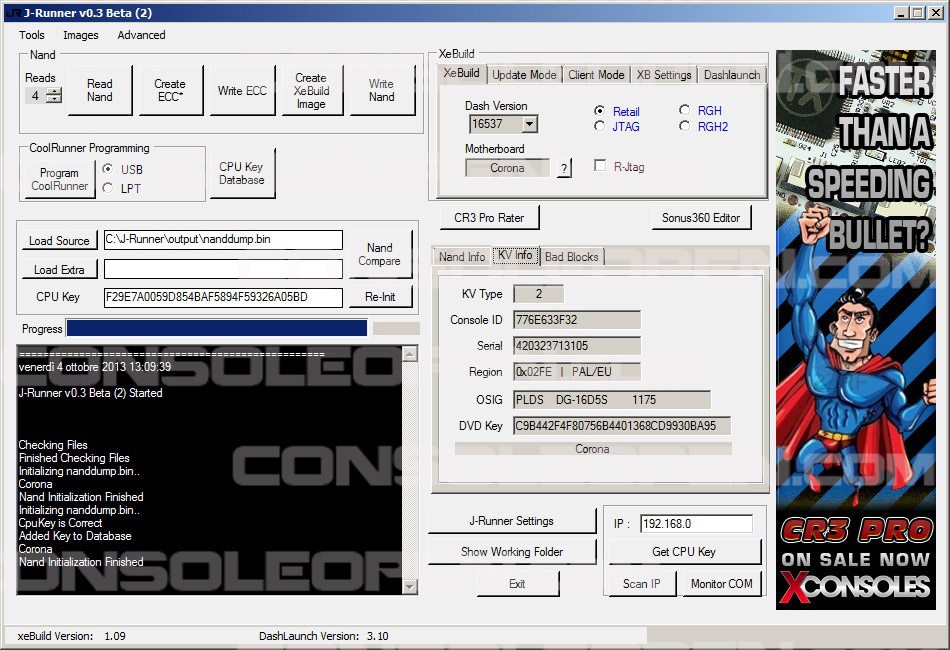Select the JTAG radio option
Screen dimensions: 950x650
pyautogui.click(x=599, y=127)
